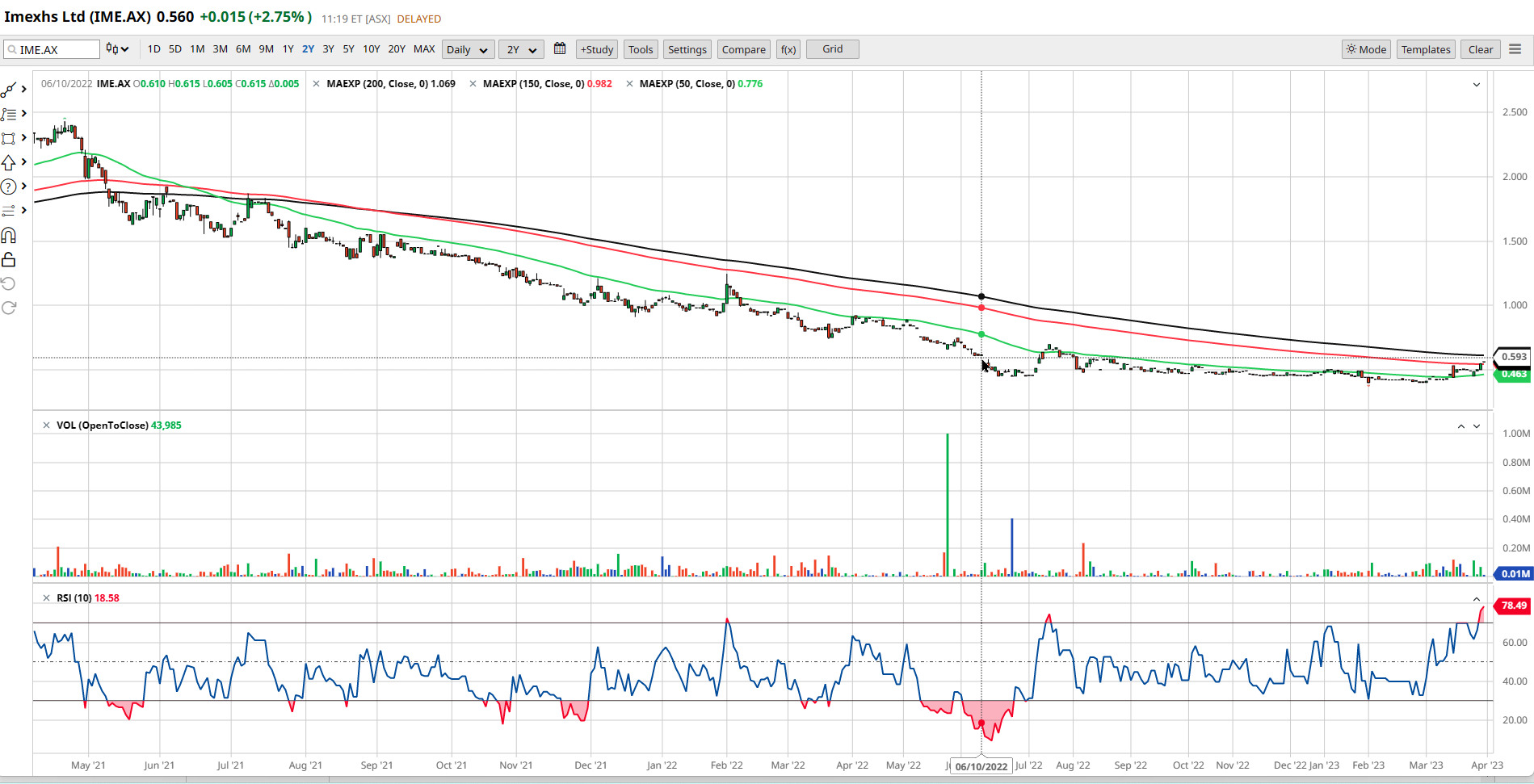This screenshot has width=1534, height=784.
Task: Select the 5Y time range
Action: (348, 49)
